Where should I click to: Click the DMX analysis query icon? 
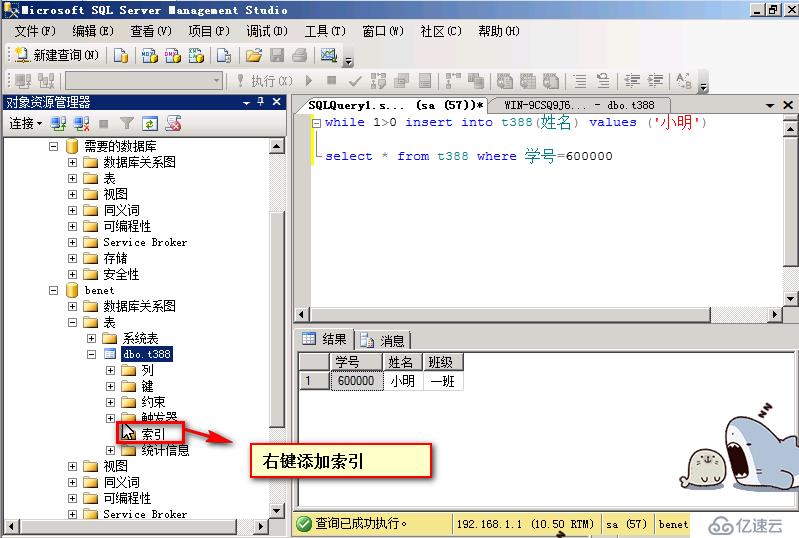point(173,55)
